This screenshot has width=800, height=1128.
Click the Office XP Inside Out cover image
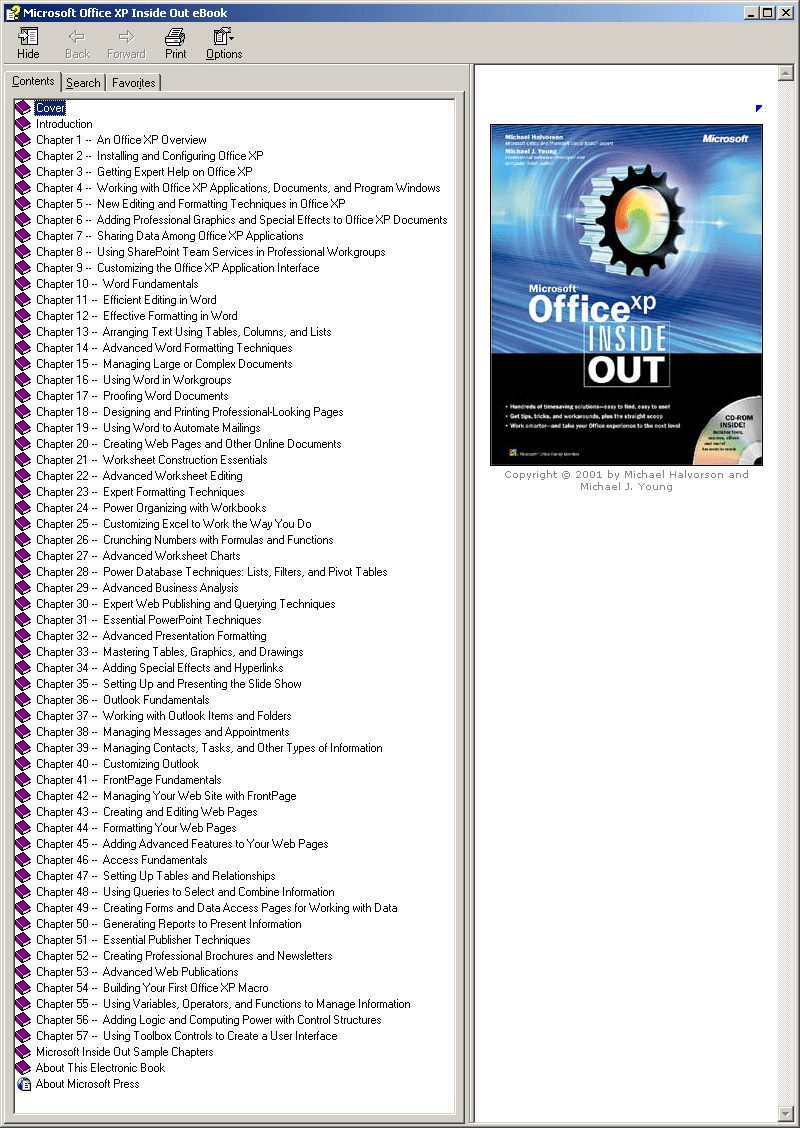[x=626, y=295]
